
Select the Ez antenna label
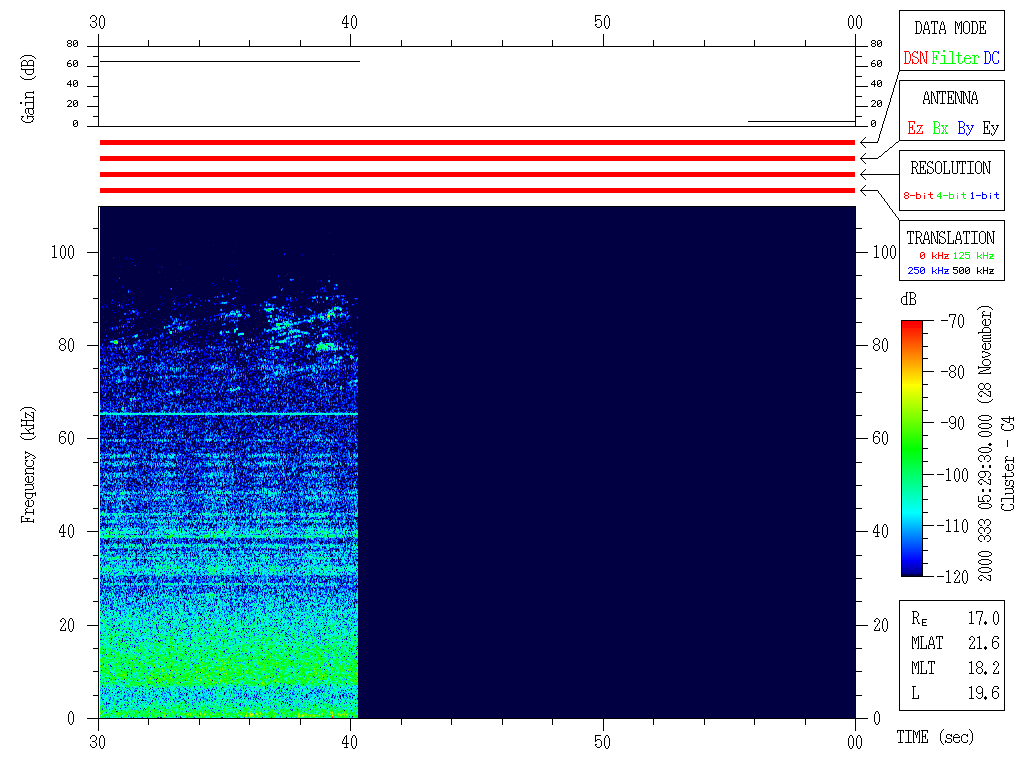coord(915,129)
